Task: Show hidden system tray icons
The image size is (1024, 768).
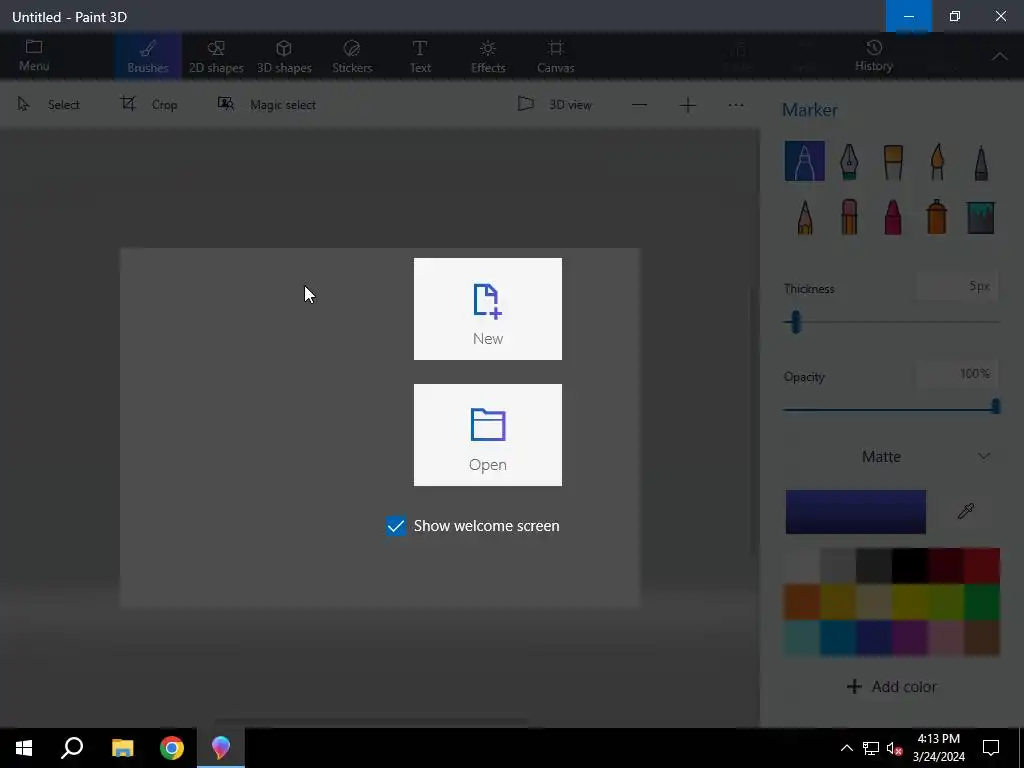Action: pos(846,748)
